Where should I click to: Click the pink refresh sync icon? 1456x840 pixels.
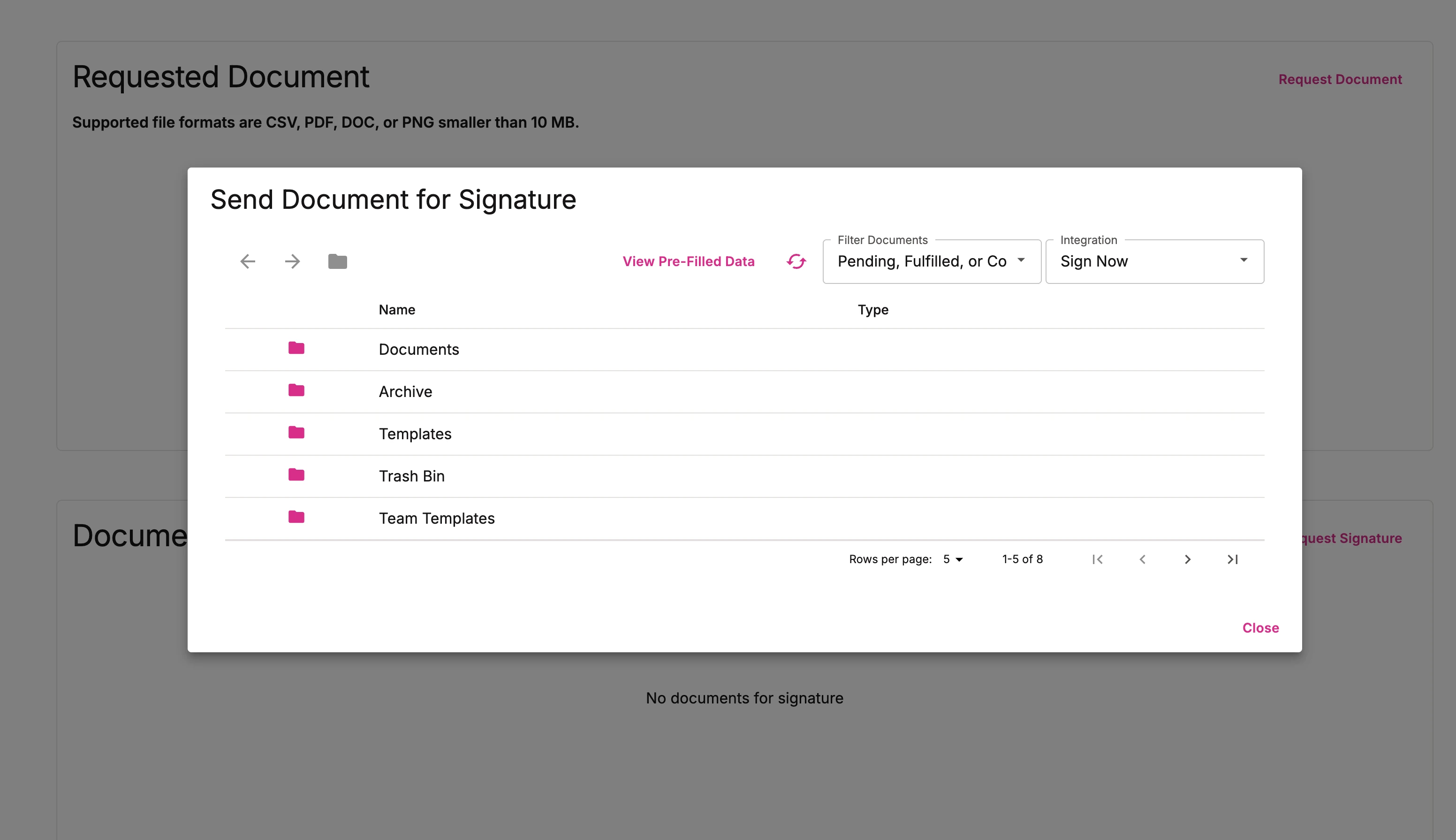(796, 261)
